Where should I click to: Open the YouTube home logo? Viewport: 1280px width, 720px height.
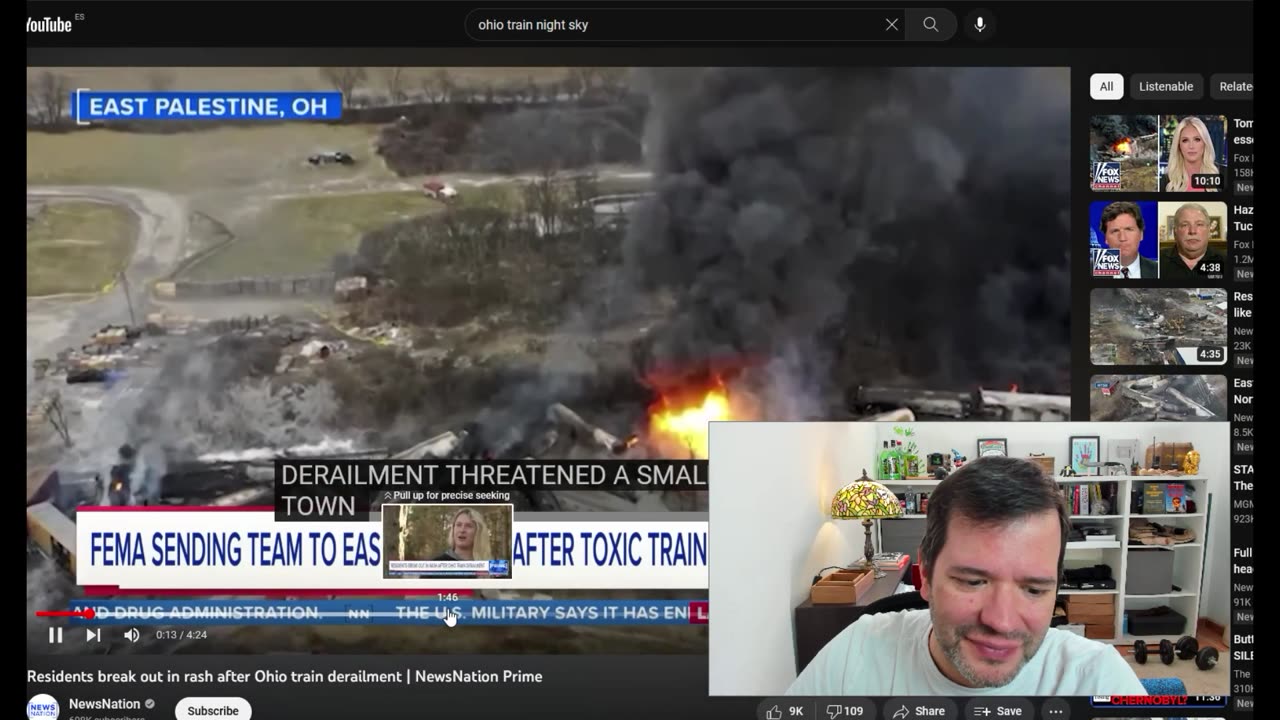49,24
